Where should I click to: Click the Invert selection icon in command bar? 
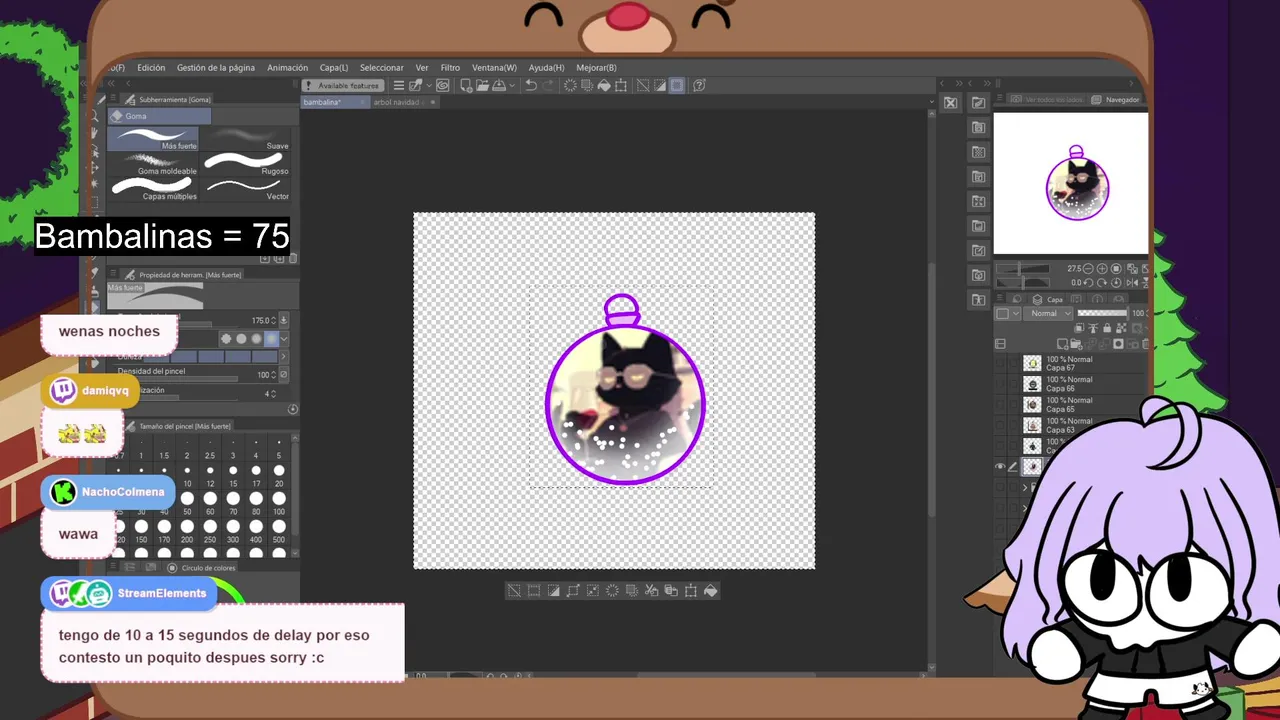click(660, 85)
